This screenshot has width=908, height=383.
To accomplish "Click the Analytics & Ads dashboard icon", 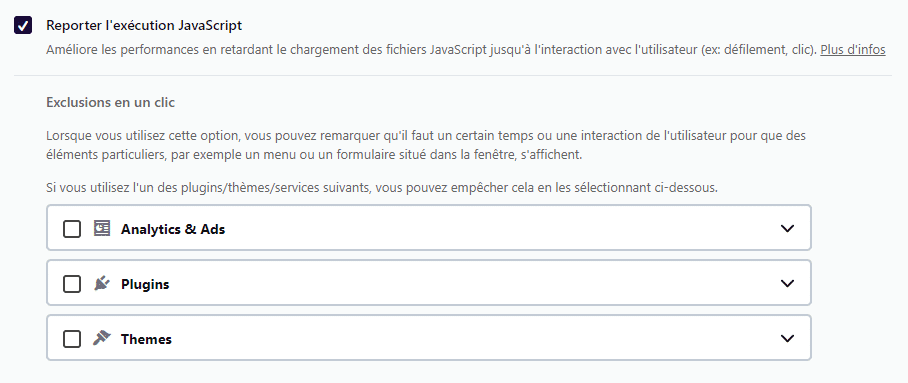I will point(102,228).
